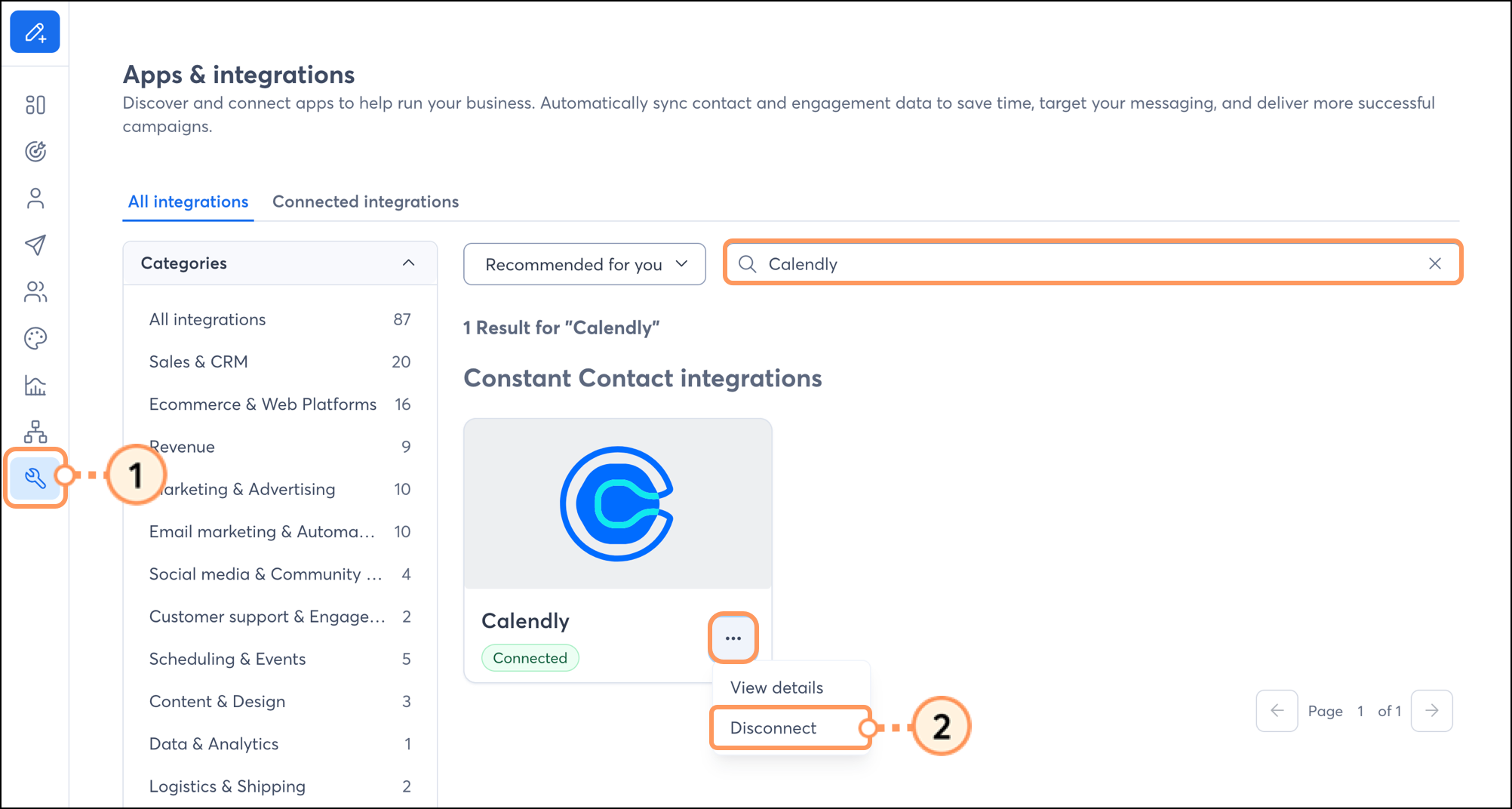Click the Apps & integrations heading
Image resolution: width=1512 pixels, height=809 pixels.
pos(238,75)
